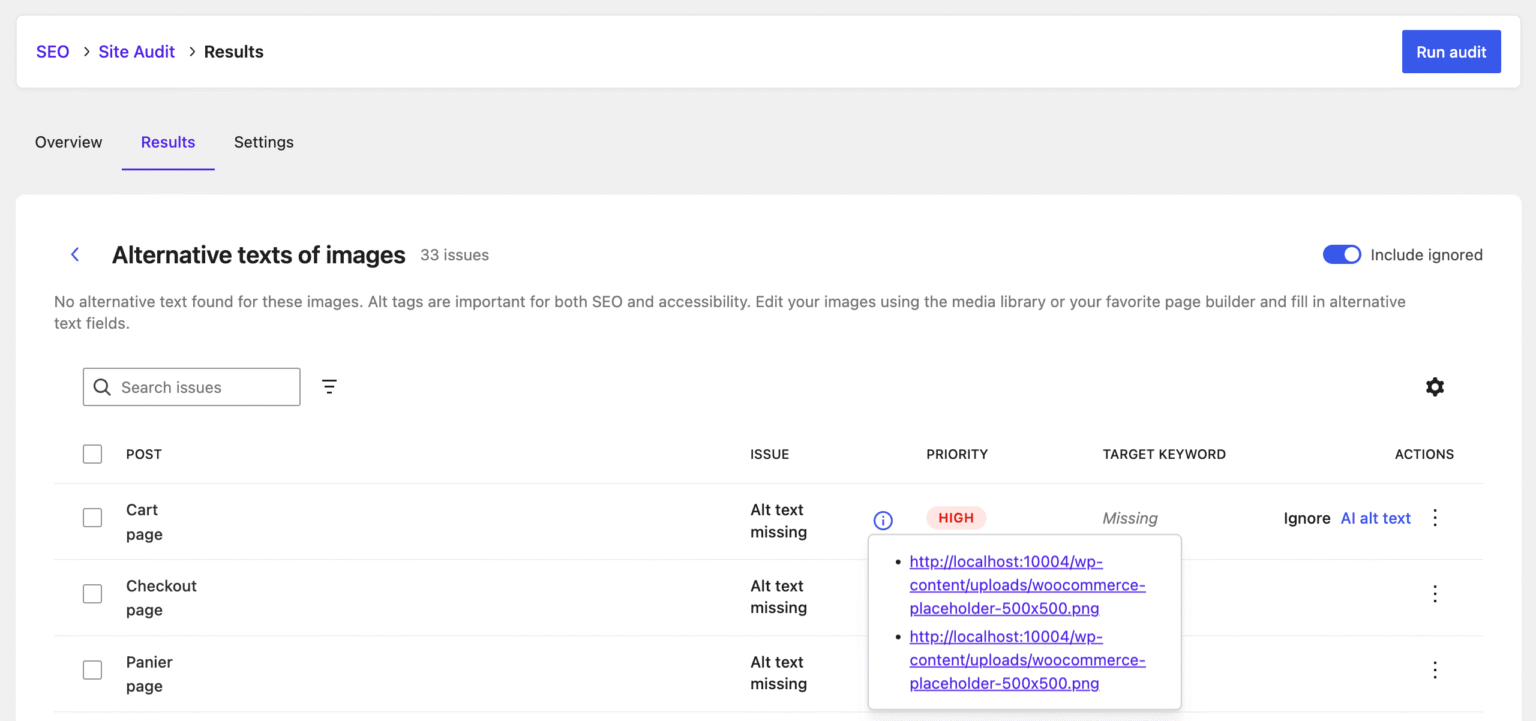Click the Checkout post title
The image size is (1536, 721).
click(x=161, y=586)
